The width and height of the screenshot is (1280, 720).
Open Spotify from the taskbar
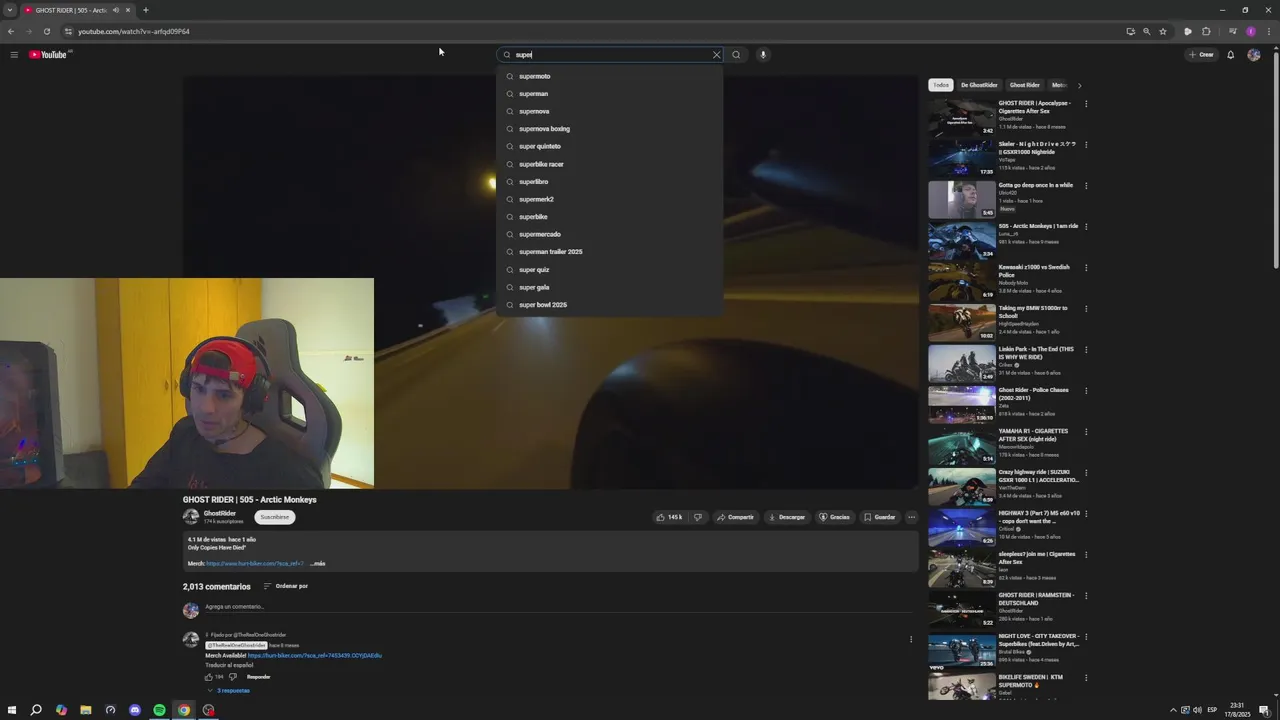[159, 710]
